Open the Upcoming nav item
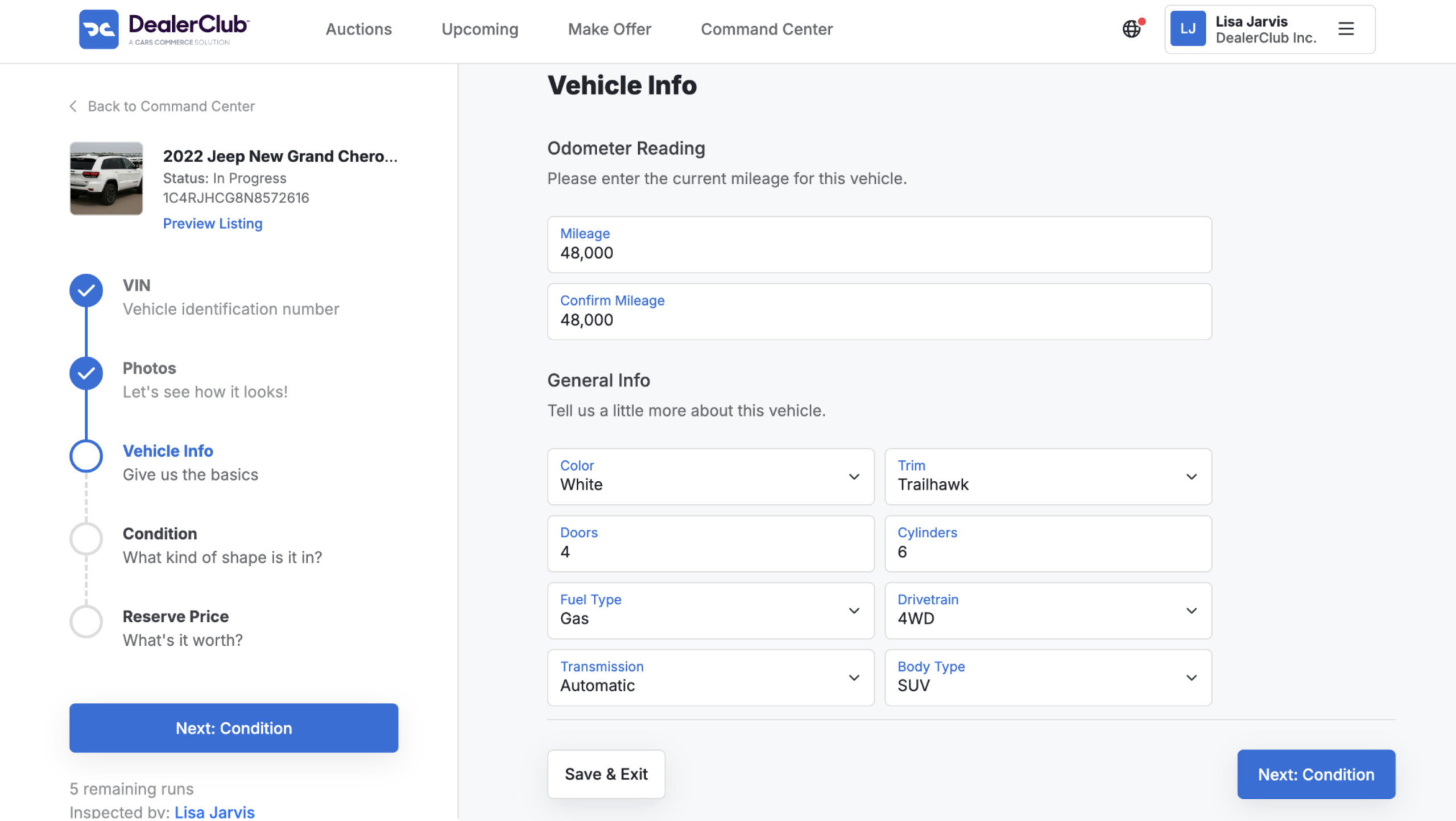Screen dimensions: 1456x821 [479, 29]
